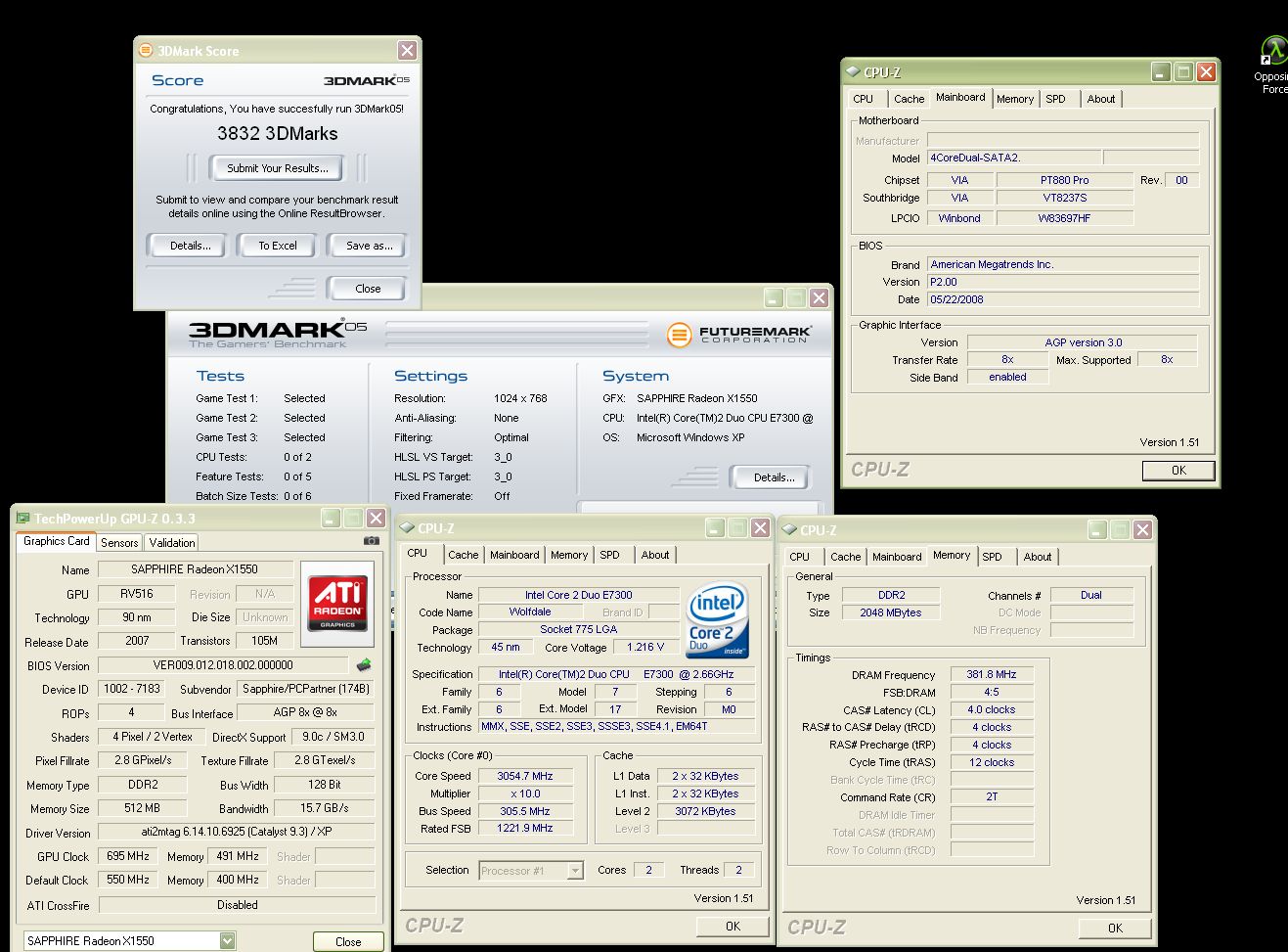This screenshot has height=952, width=1288.
Task: Click the GPU-Z screenshot camera icon
Action: click(372, 540)
